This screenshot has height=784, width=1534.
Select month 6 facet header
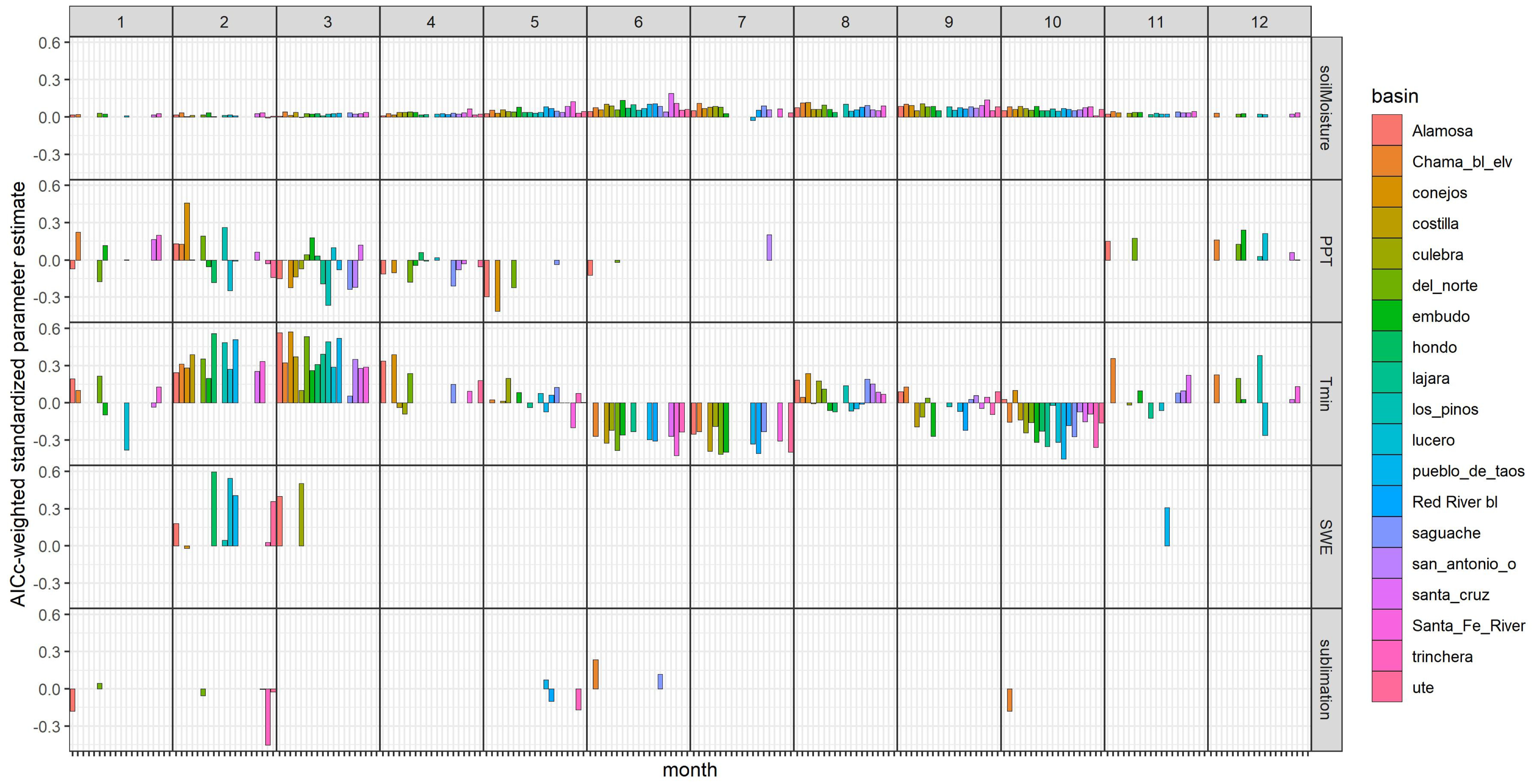click(638, 22)
